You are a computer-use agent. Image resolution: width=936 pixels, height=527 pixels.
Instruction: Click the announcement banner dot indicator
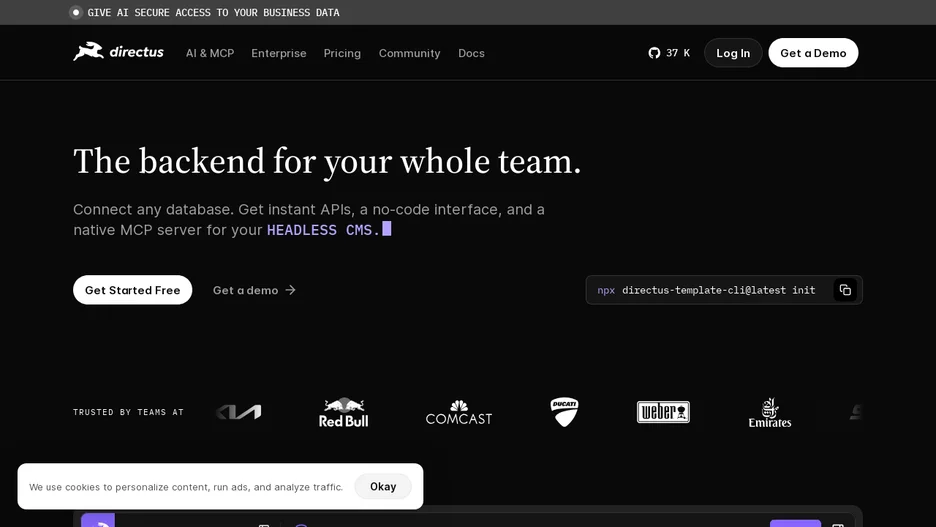[76, 13]
